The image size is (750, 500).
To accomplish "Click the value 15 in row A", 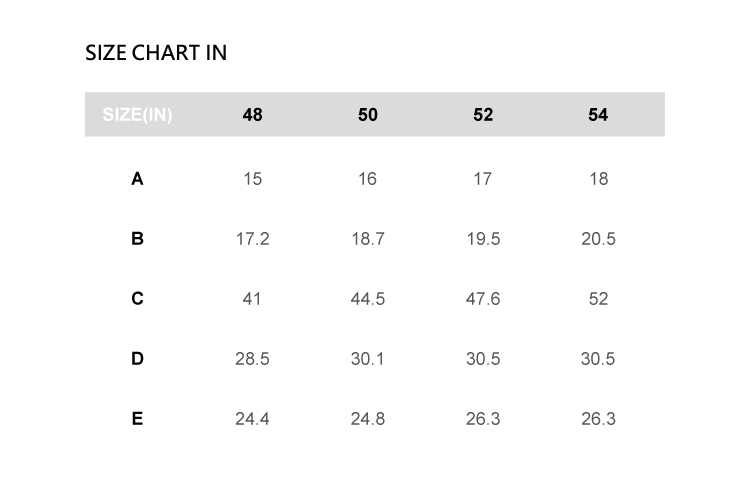I will point(252,179).
